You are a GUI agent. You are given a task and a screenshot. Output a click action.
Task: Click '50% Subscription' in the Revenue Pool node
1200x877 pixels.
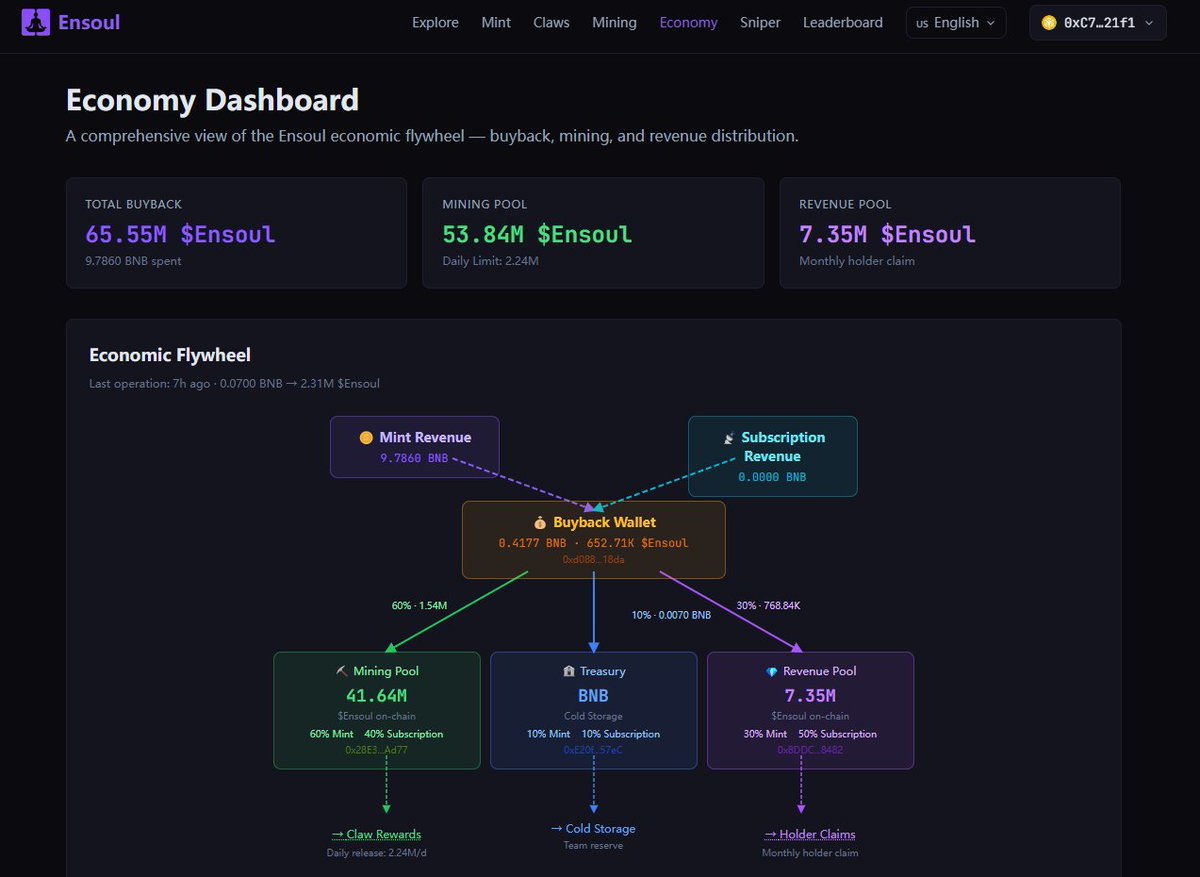point(838,734)
